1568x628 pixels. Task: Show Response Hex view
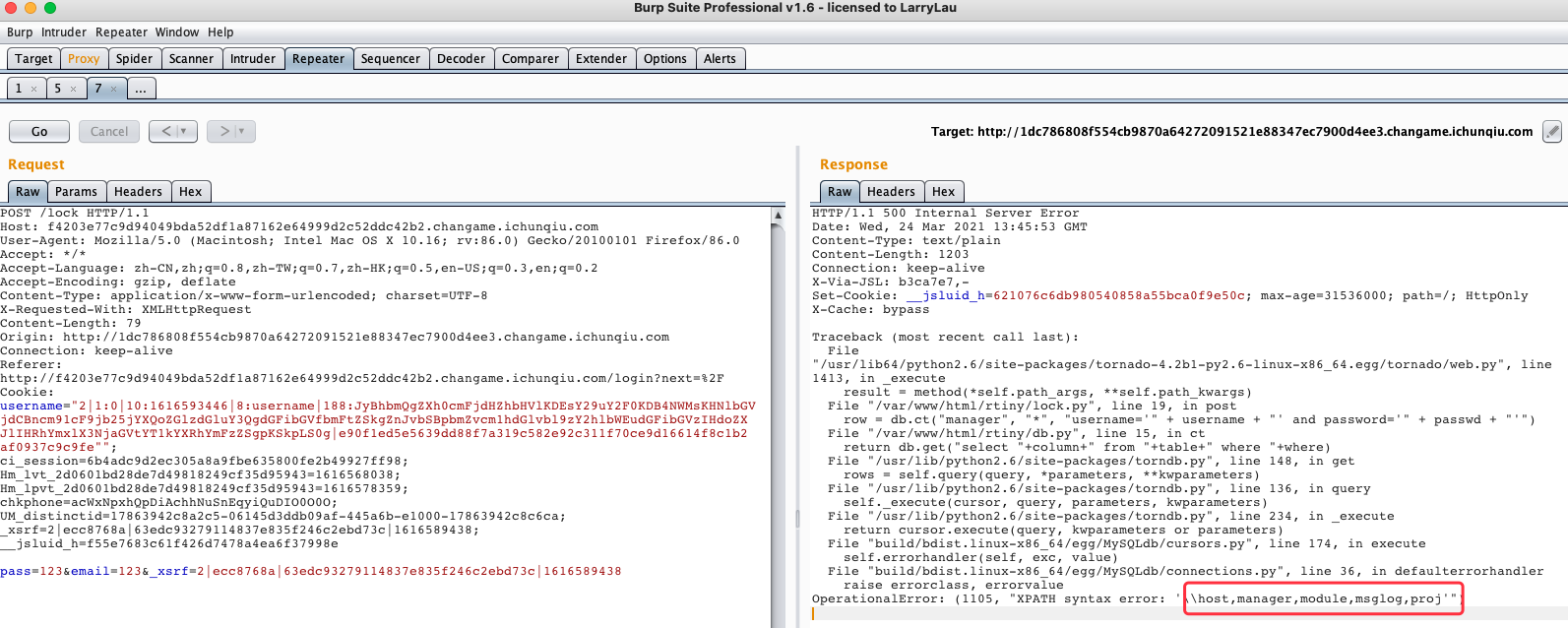(944, 192)
